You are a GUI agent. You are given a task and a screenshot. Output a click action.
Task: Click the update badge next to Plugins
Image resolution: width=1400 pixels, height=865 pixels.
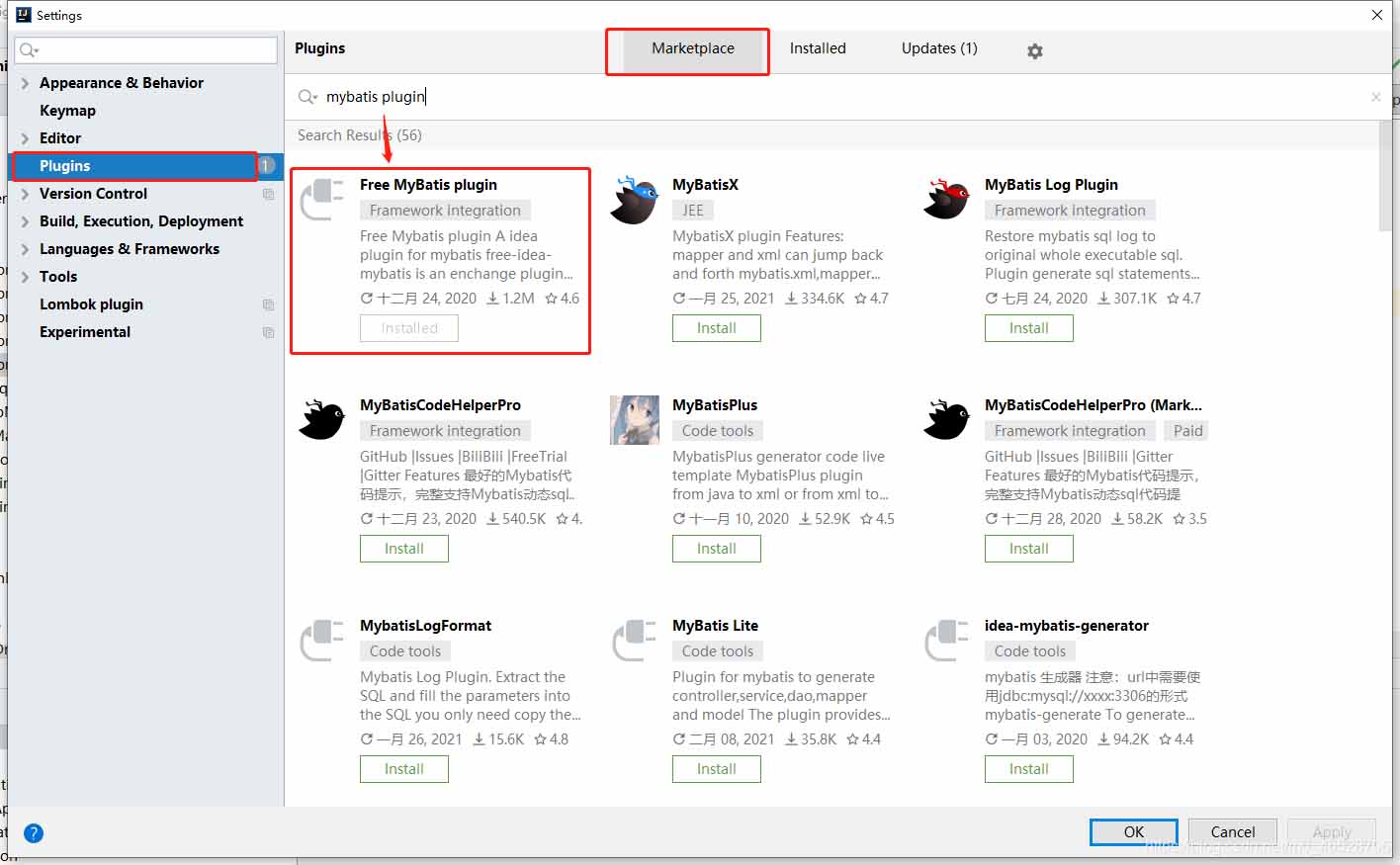pyautogui.click(x=267, y=166)
